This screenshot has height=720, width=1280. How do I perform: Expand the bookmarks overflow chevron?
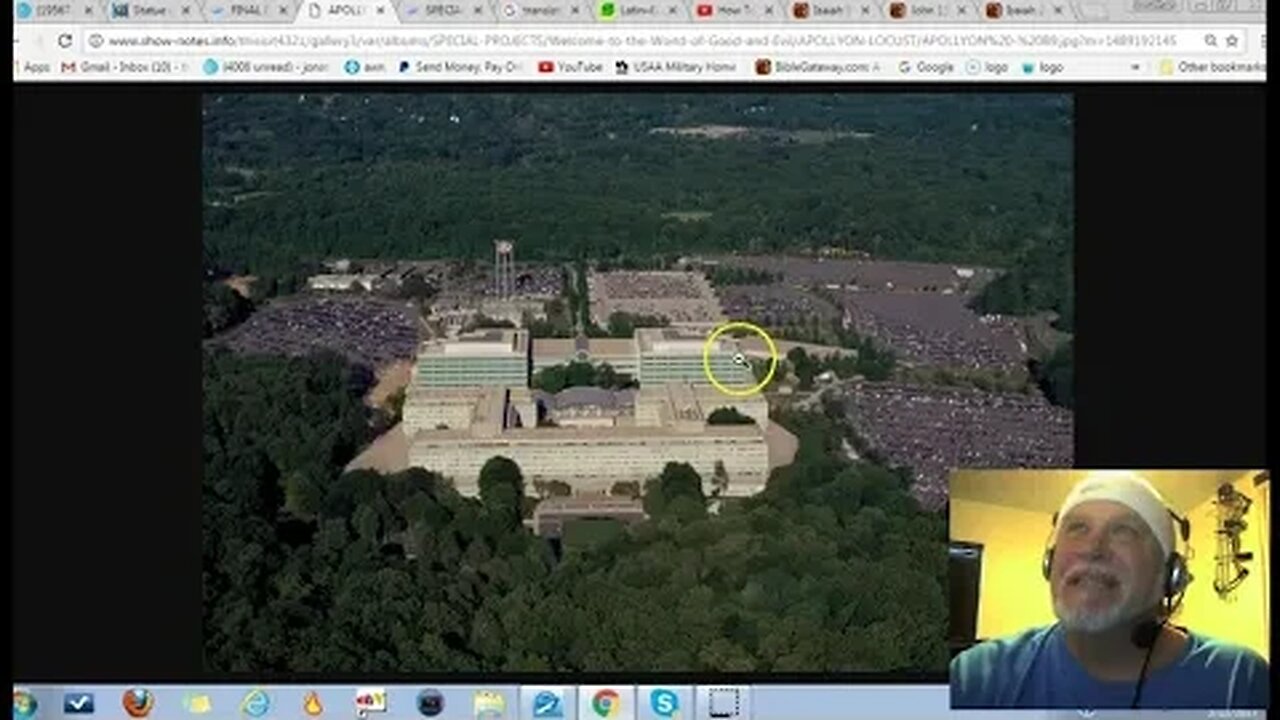[x=1135, y=67]
